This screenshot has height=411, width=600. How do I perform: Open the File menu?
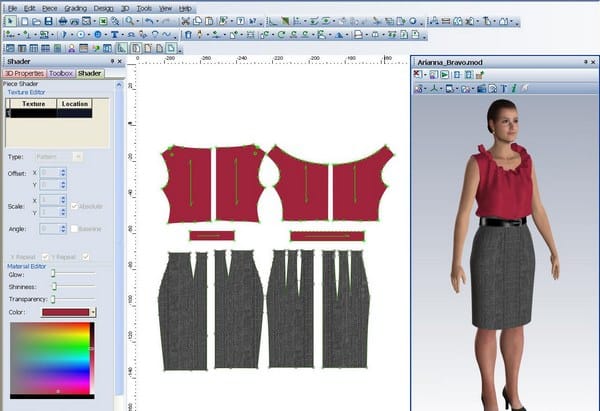pyautogui.click(x=12, y=8)
